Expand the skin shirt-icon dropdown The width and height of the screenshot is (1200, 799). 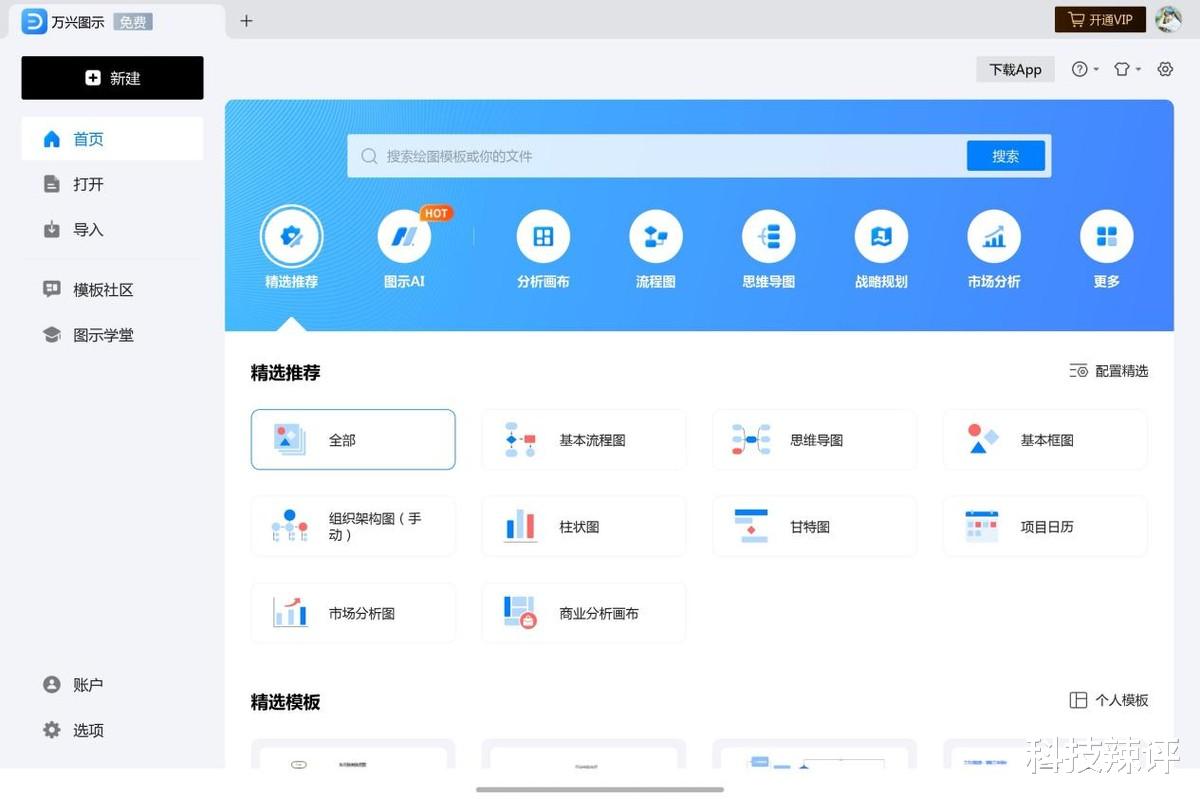pos(1127,69)
